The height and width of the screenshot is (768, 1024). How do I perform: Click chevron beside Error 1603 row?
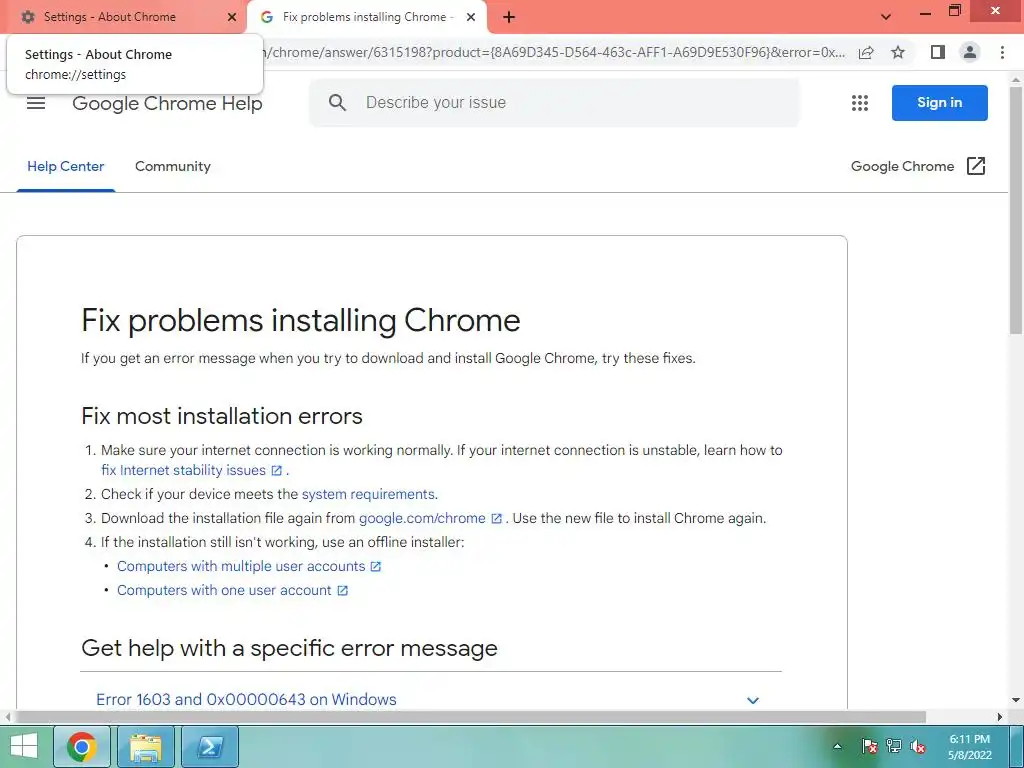pyautogui.click(x=752, y=700)
